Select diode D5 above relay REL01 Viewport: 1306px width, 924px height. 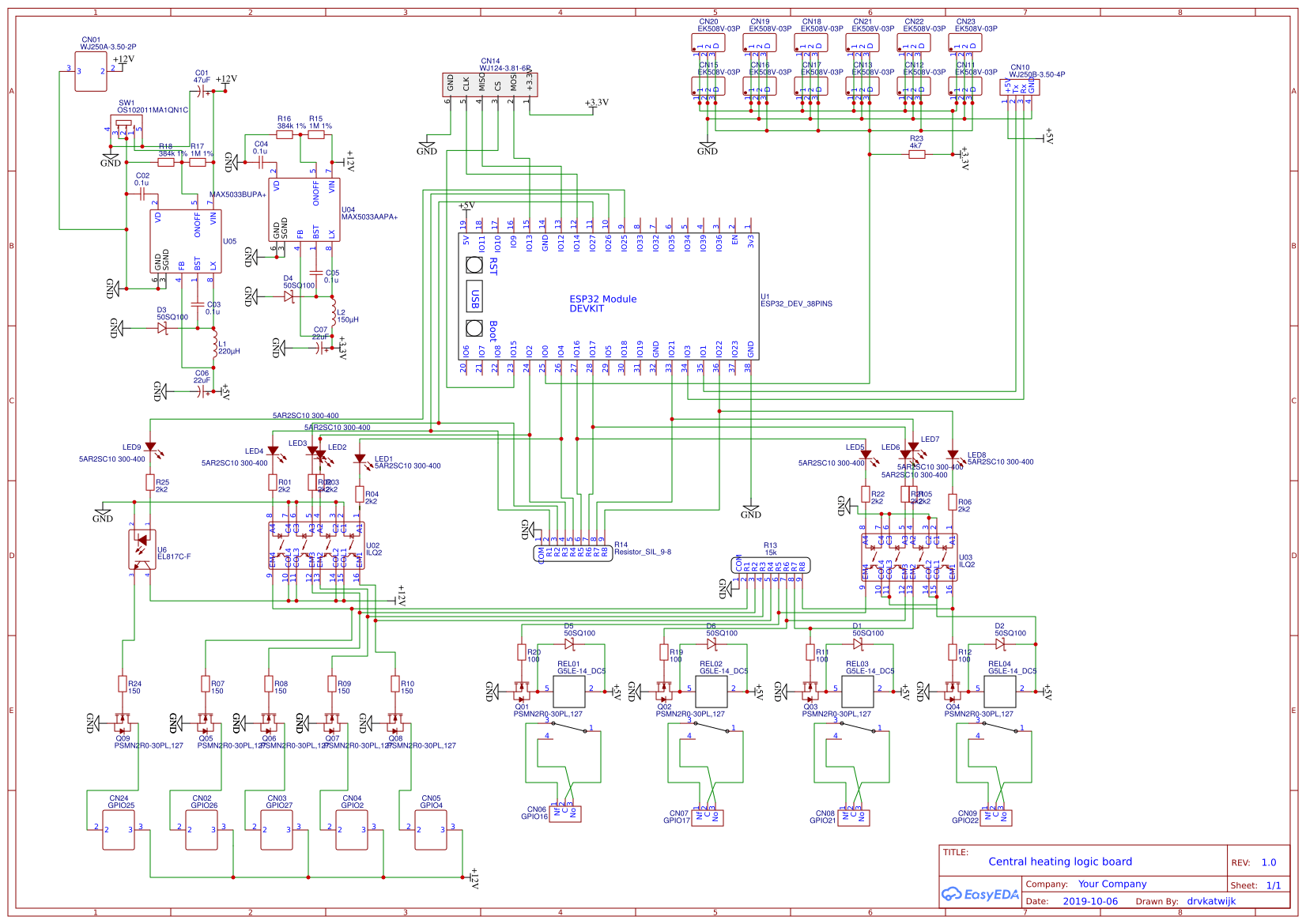pyautogui.click(x=569, y=644)
